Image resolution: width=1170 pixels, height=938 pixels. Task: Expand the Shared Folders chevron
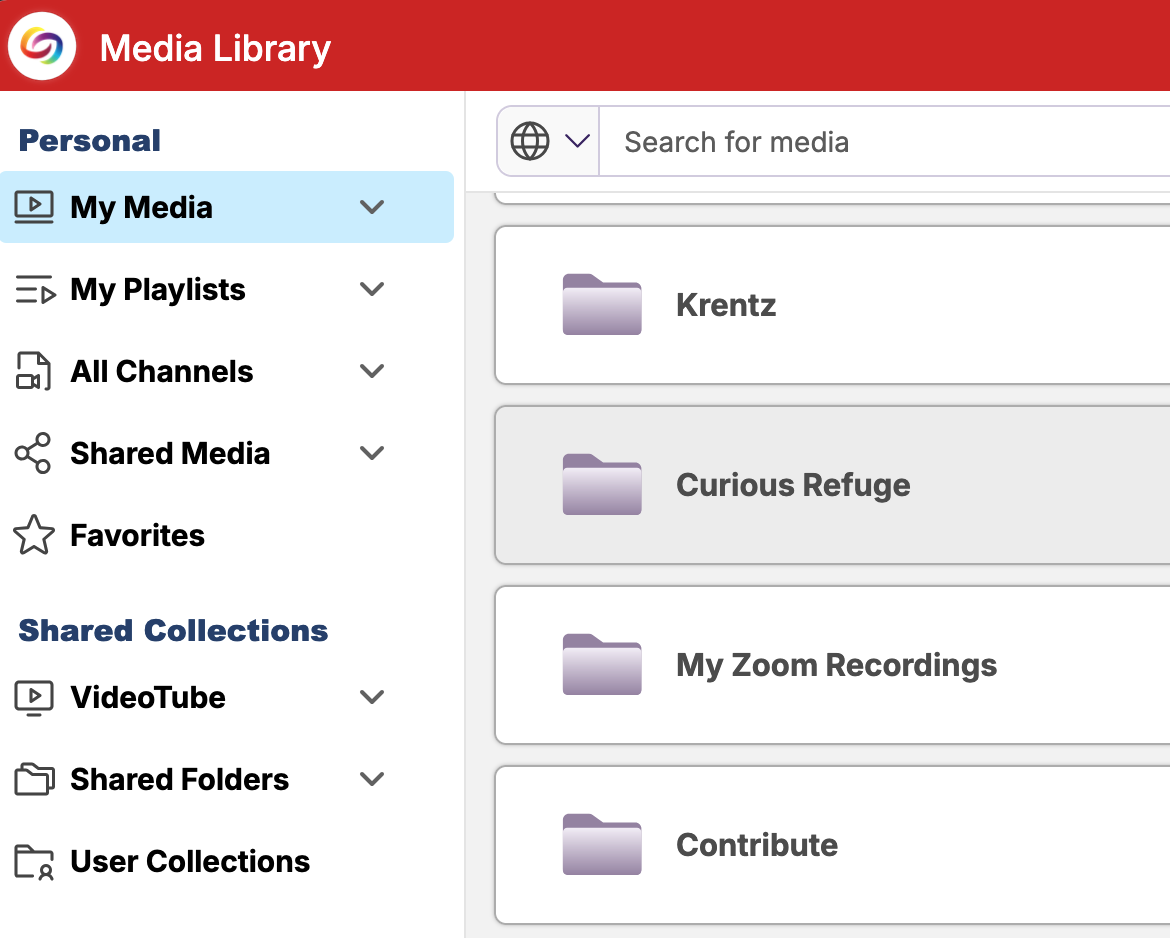372,779
